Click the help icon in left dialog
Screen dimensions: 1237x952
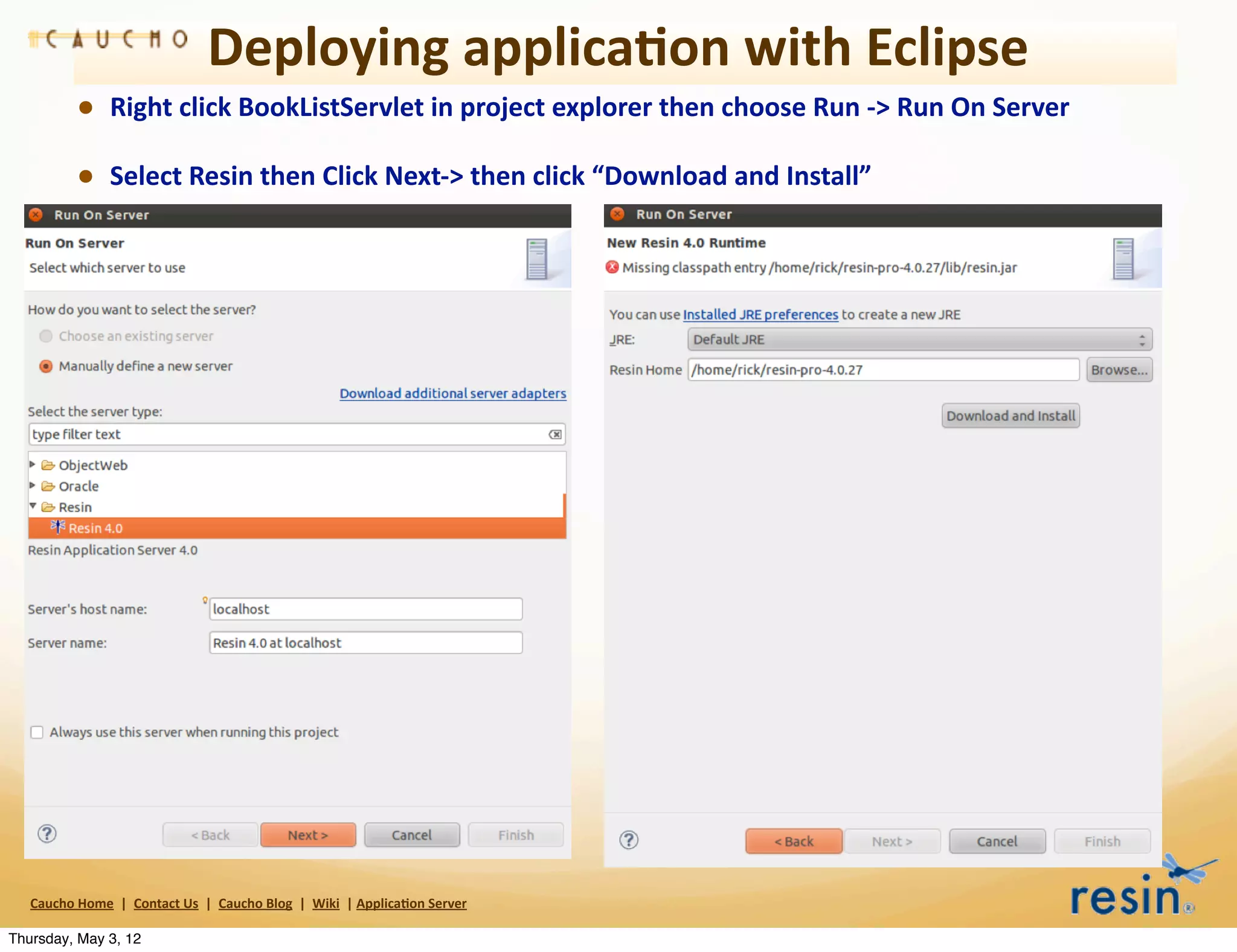click(47, 834)
